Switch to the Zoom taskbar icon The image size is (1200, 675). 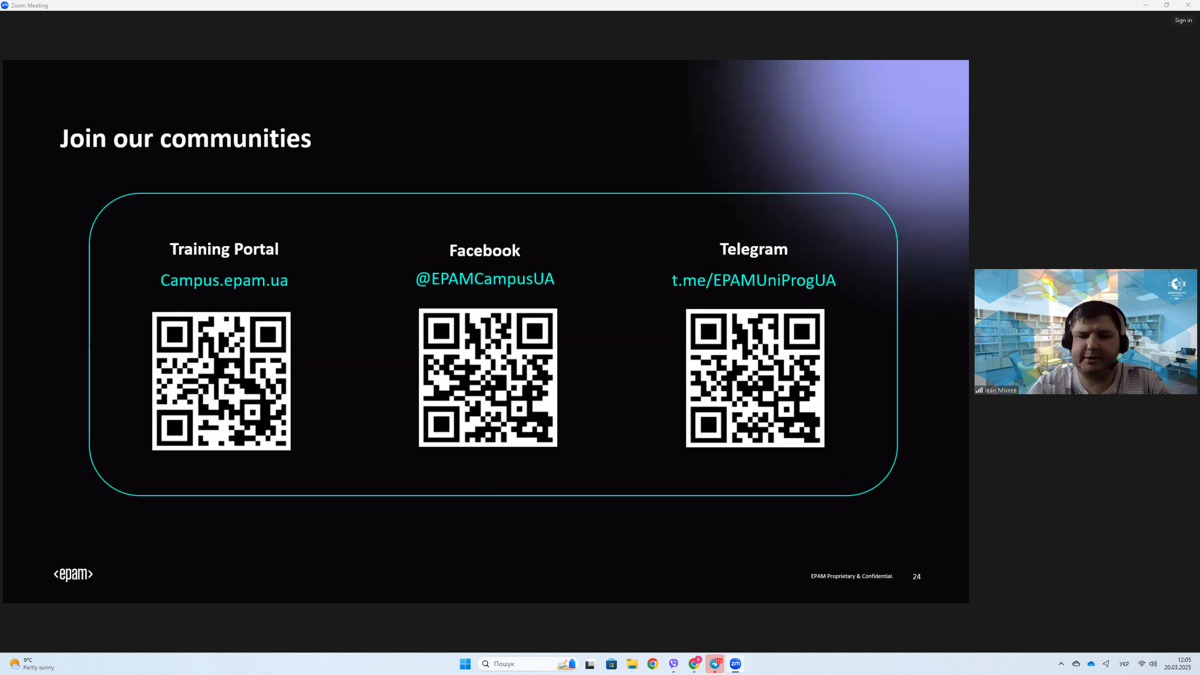735,664
